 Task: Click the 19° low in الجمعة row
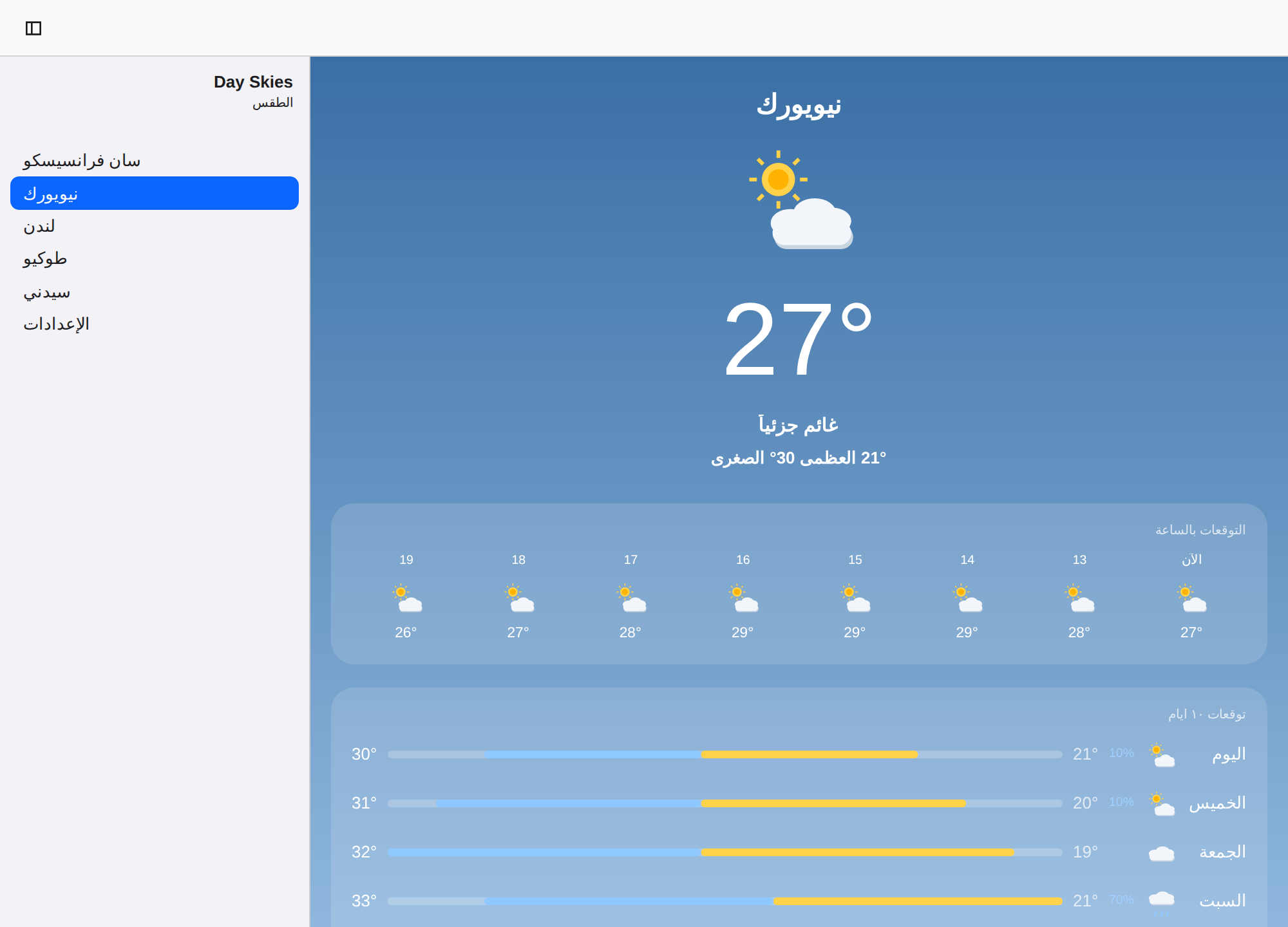(x=1086, y=852)
